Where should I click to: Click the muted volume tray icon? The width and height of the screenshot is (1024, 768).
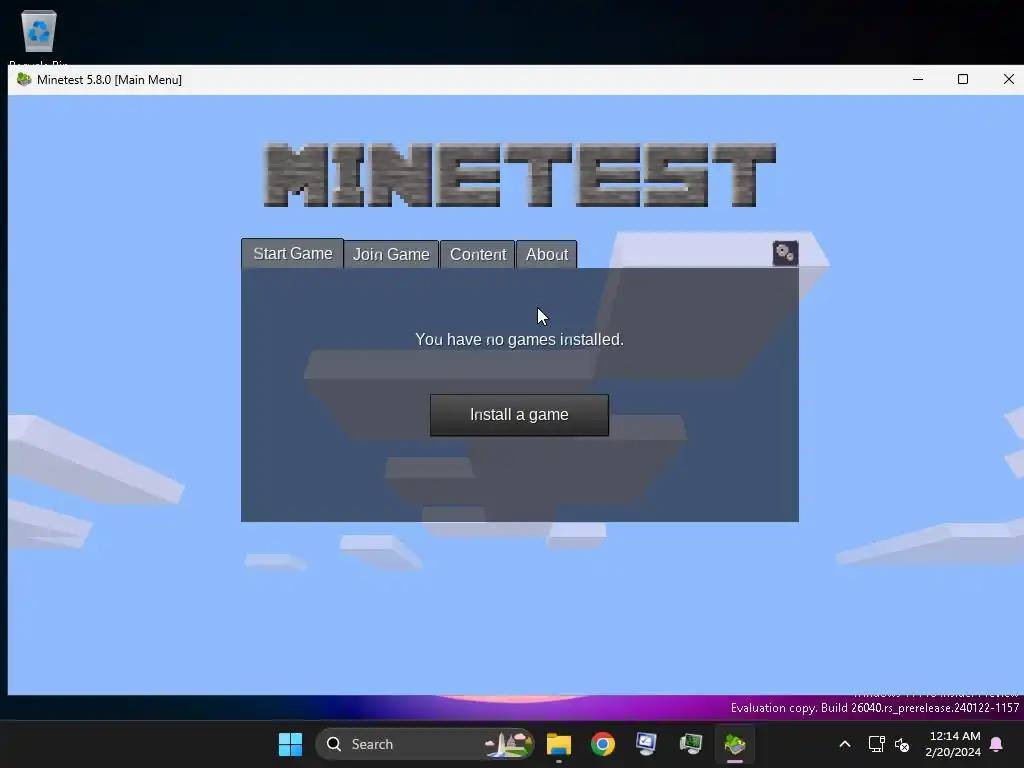coord(902,744)
